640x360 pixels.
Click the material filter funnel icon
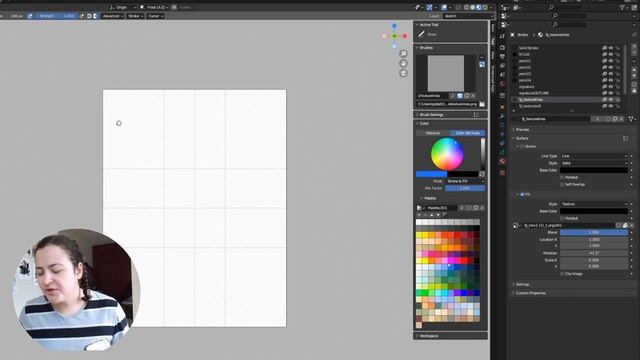[x=631, y=119]
